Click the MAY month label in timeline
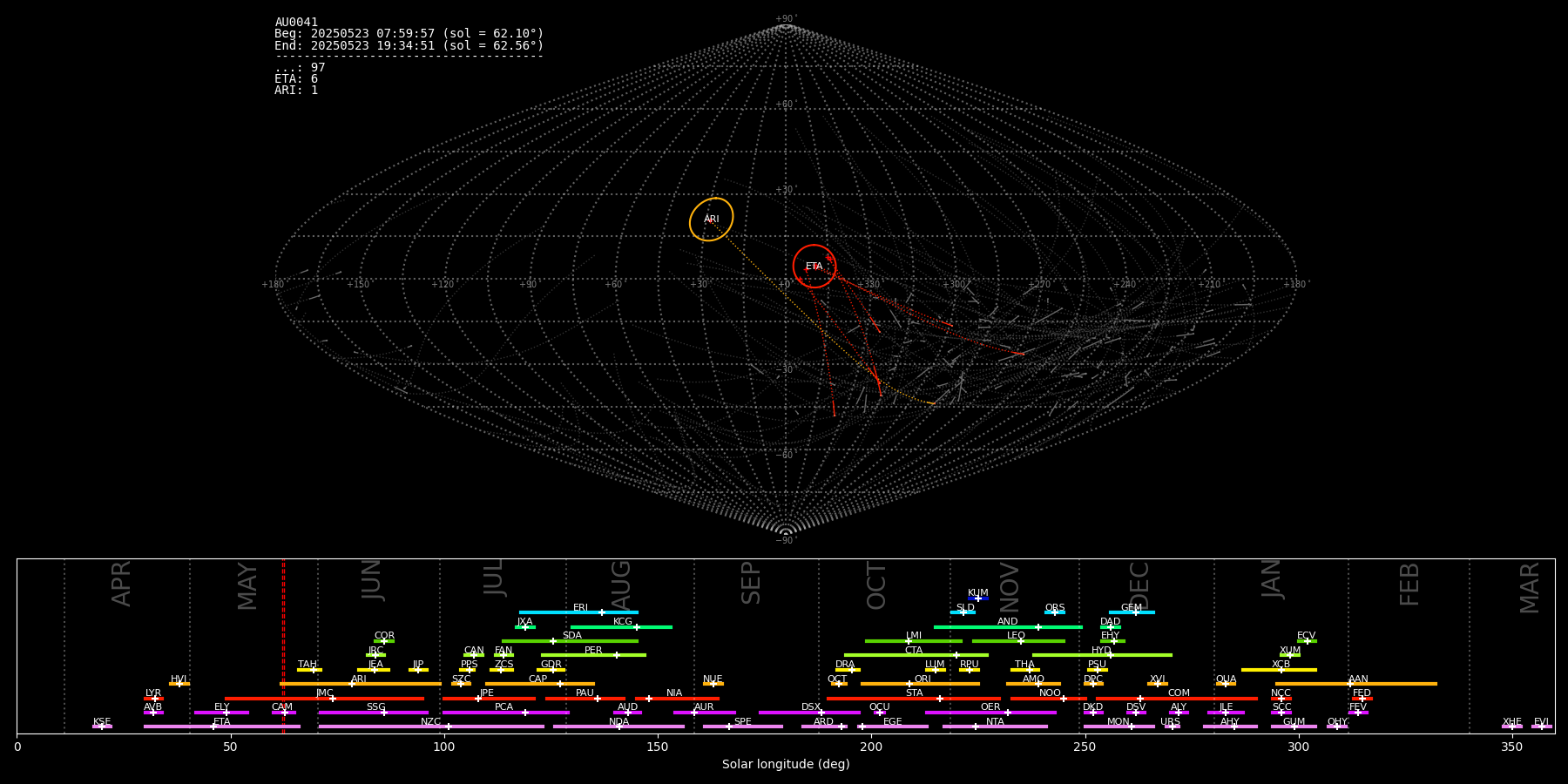1568x784 pixels. tap(247, 586)
